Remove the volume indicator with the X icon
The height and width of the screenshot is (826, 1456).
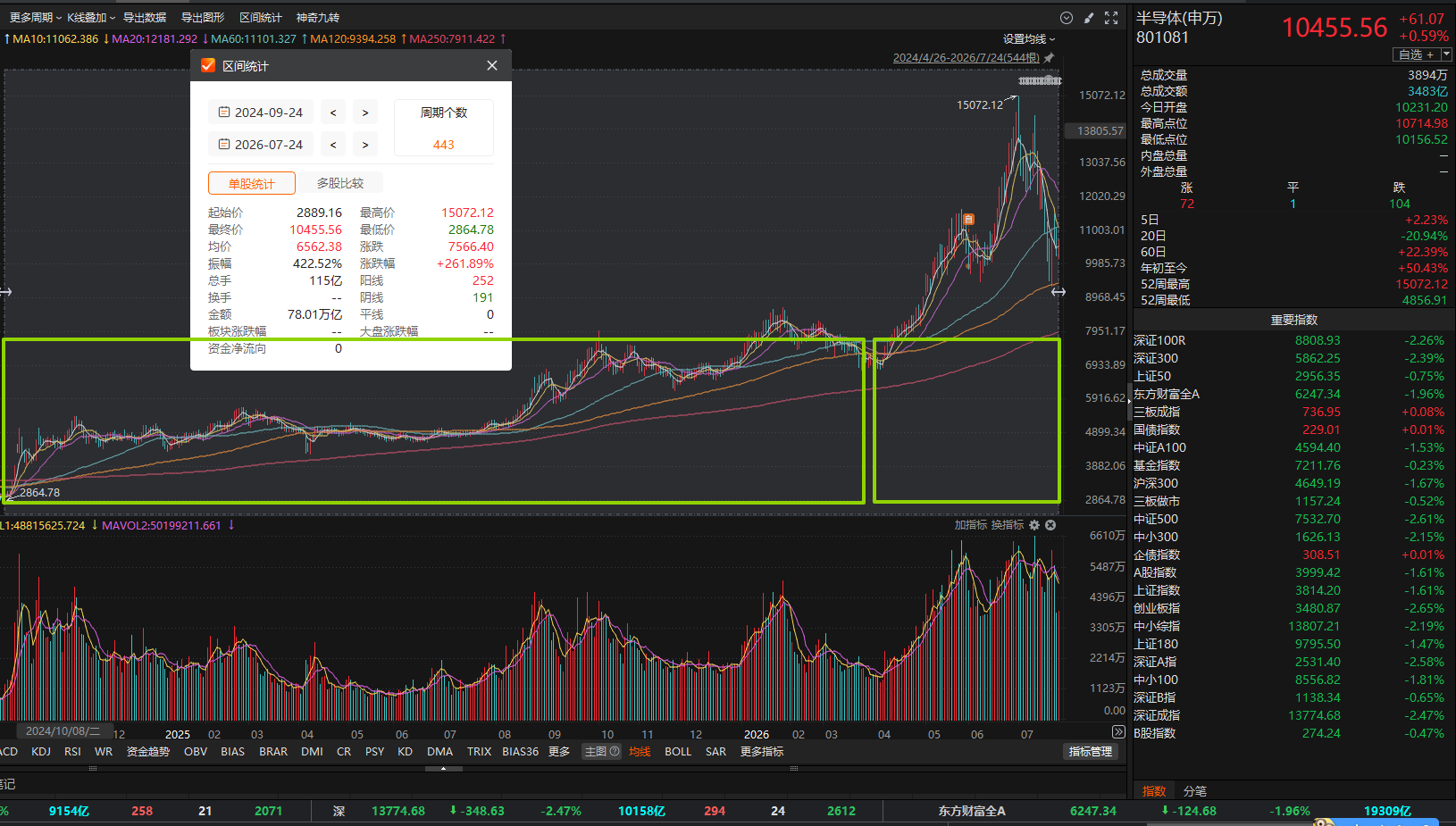click(1050, 525)
